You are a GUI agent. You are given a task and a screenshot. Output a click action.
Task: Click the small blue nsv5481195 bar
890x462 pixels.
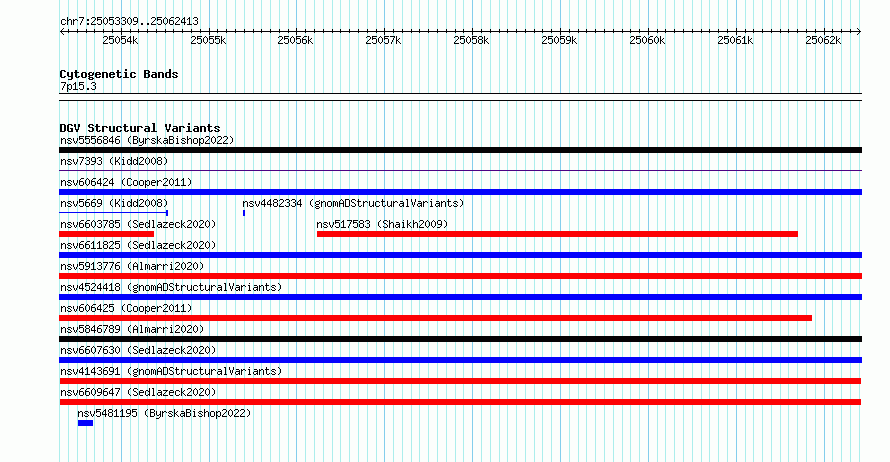pos(85,423)
